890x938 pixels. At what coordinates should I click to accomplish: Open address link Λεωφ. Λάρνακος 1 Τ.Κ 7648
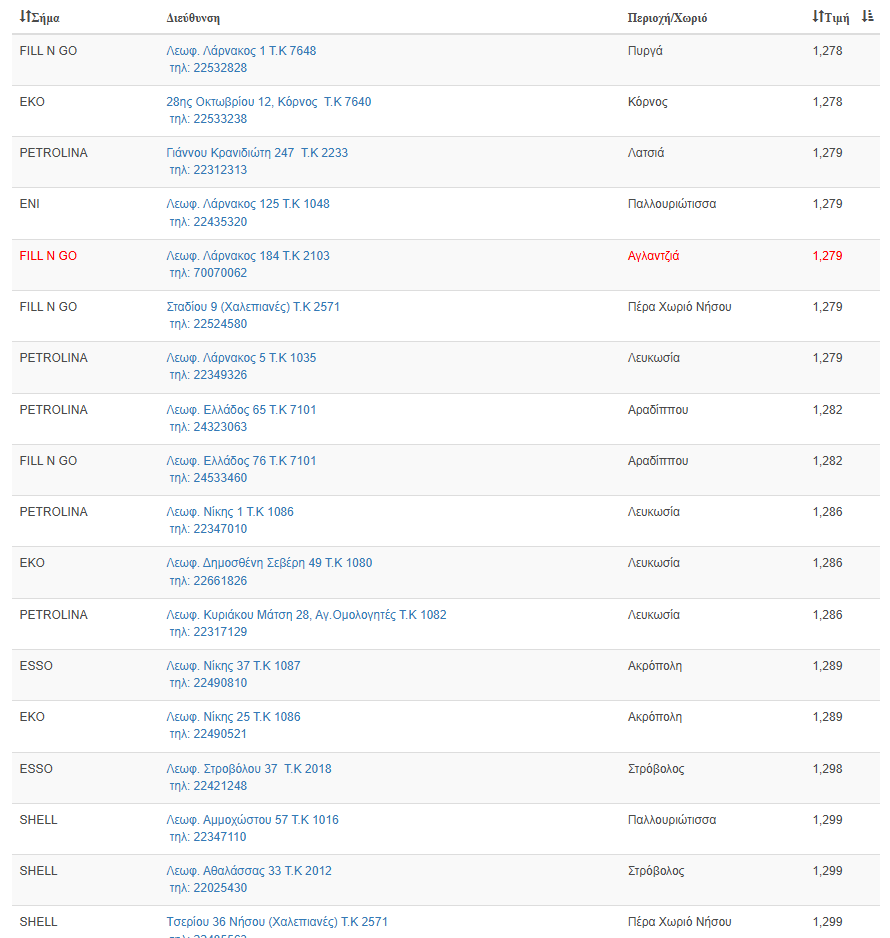click(241, 51)
